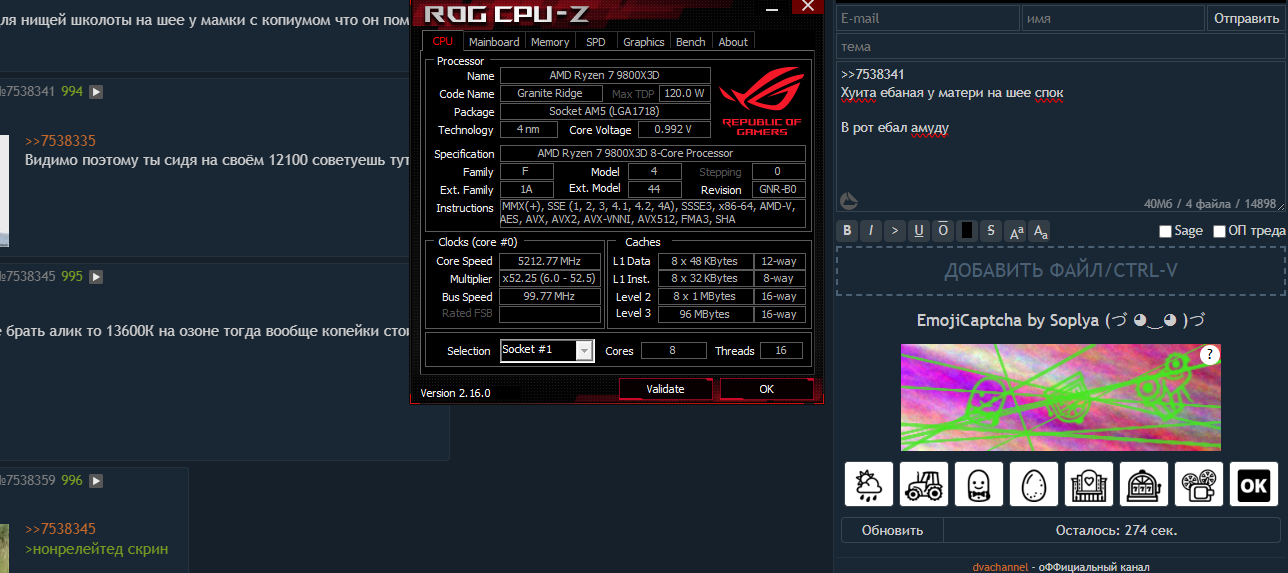The image size is (1288, 573).
Task: Apply subscript formatting button
Action: pos(1040,231)
